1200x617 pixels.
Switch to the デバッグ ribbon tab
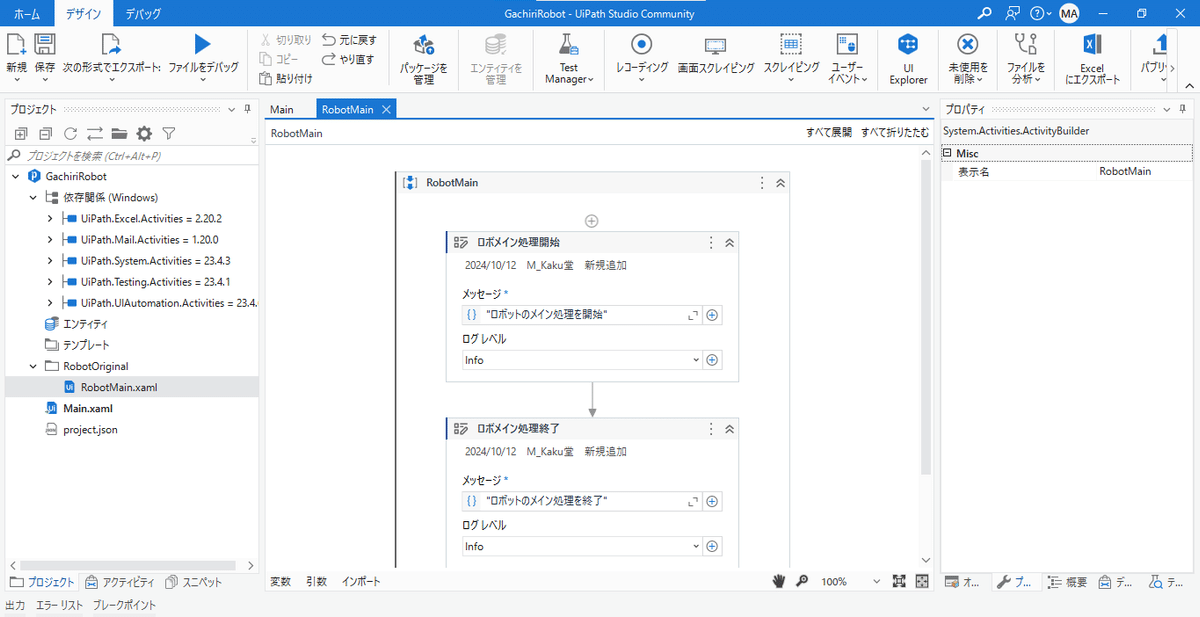pos(143,14)
